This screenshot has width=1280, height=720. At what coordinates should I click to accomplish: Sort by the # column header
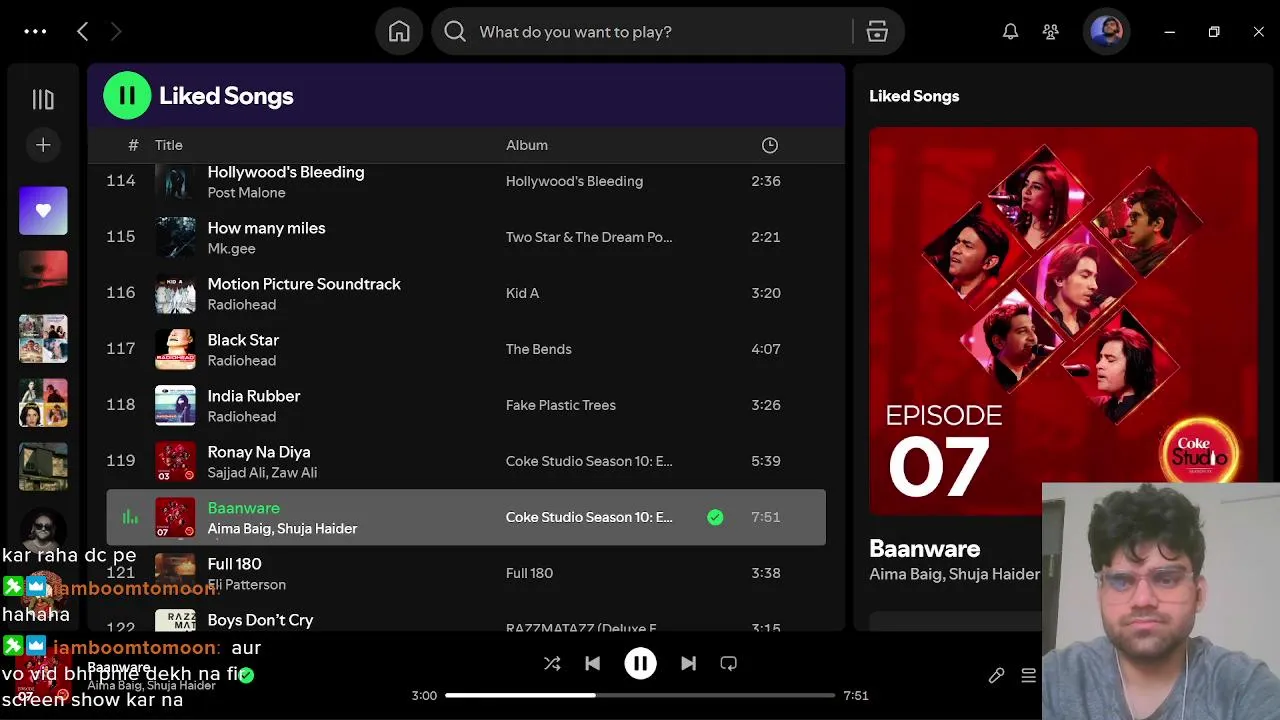pyautogui.click(x=133, y=145)
